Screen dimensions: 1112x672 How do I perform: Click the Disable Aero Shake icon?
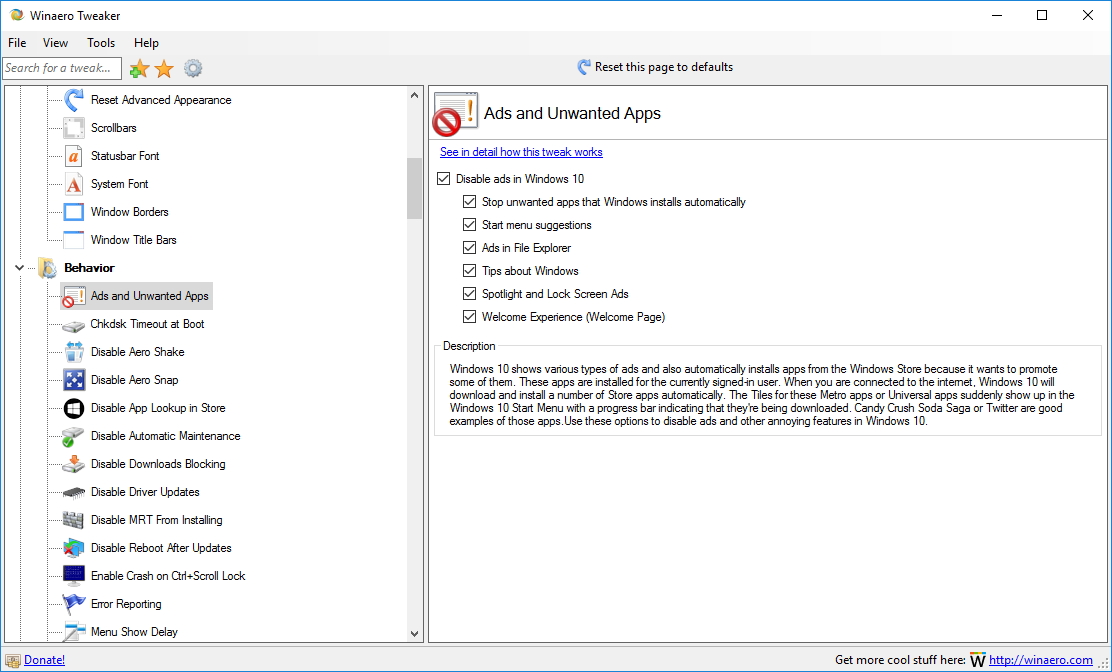click(x=74, y=352)
